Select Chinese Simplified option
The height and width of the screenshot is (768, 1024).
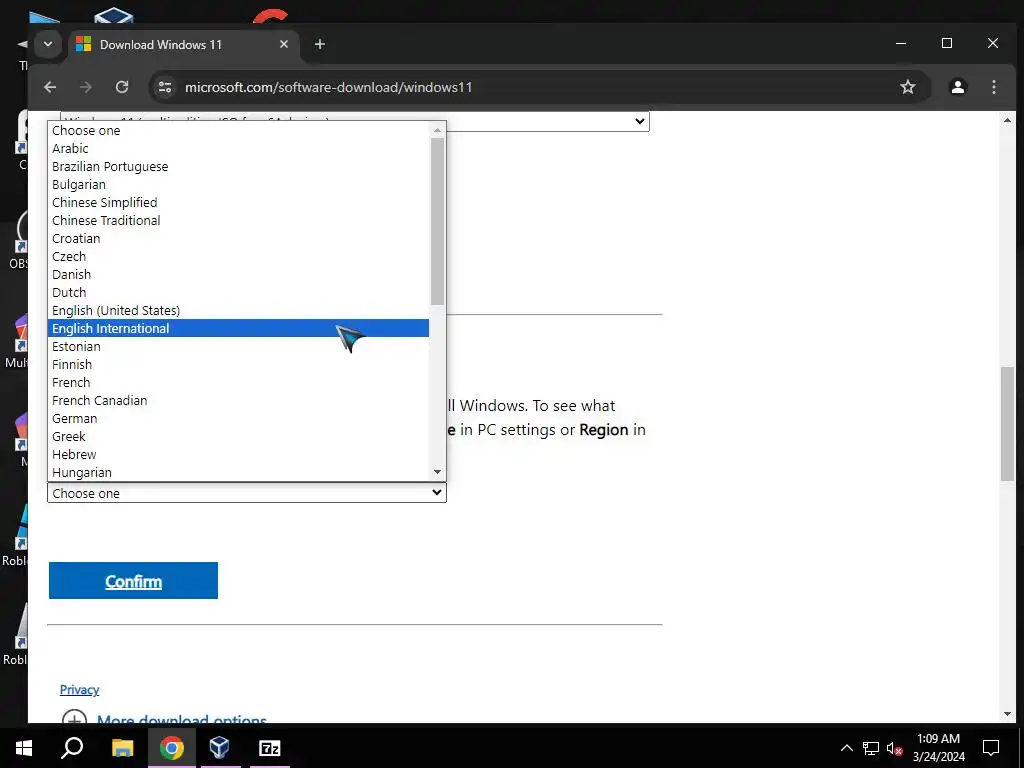(x=238, y=202)
